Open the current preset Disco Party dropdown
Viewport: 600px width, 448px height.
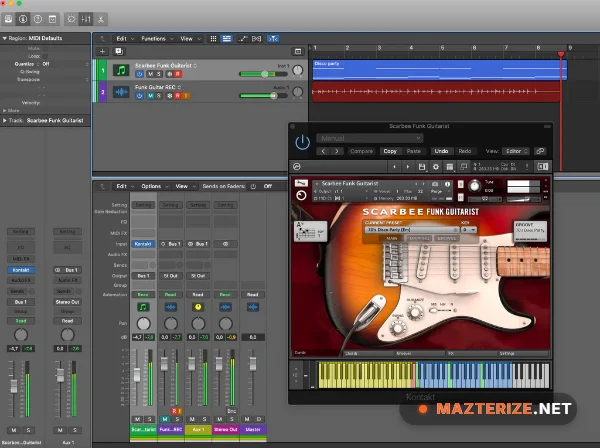pos(412,230)
